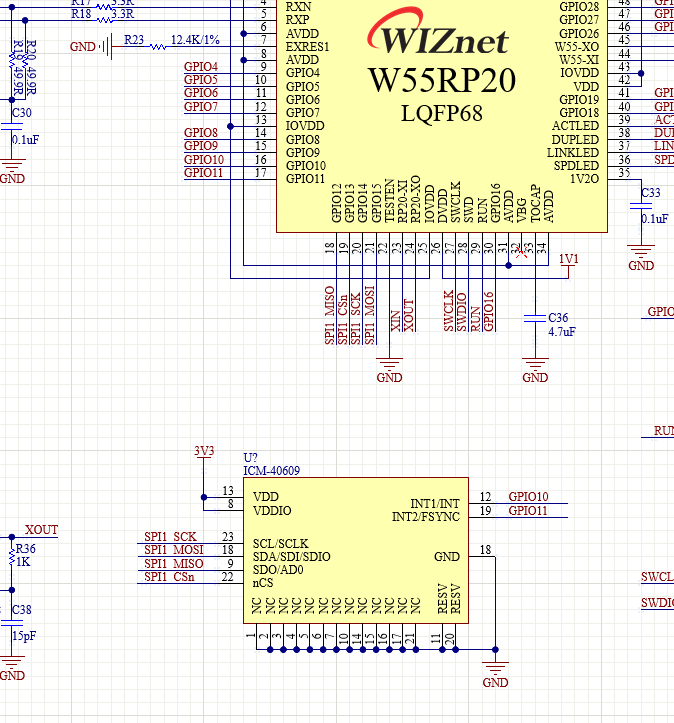The width and height of the screenshot is (674, 723).
Task: Click the LINKLED pin name
Action: (x=573, y=153)
